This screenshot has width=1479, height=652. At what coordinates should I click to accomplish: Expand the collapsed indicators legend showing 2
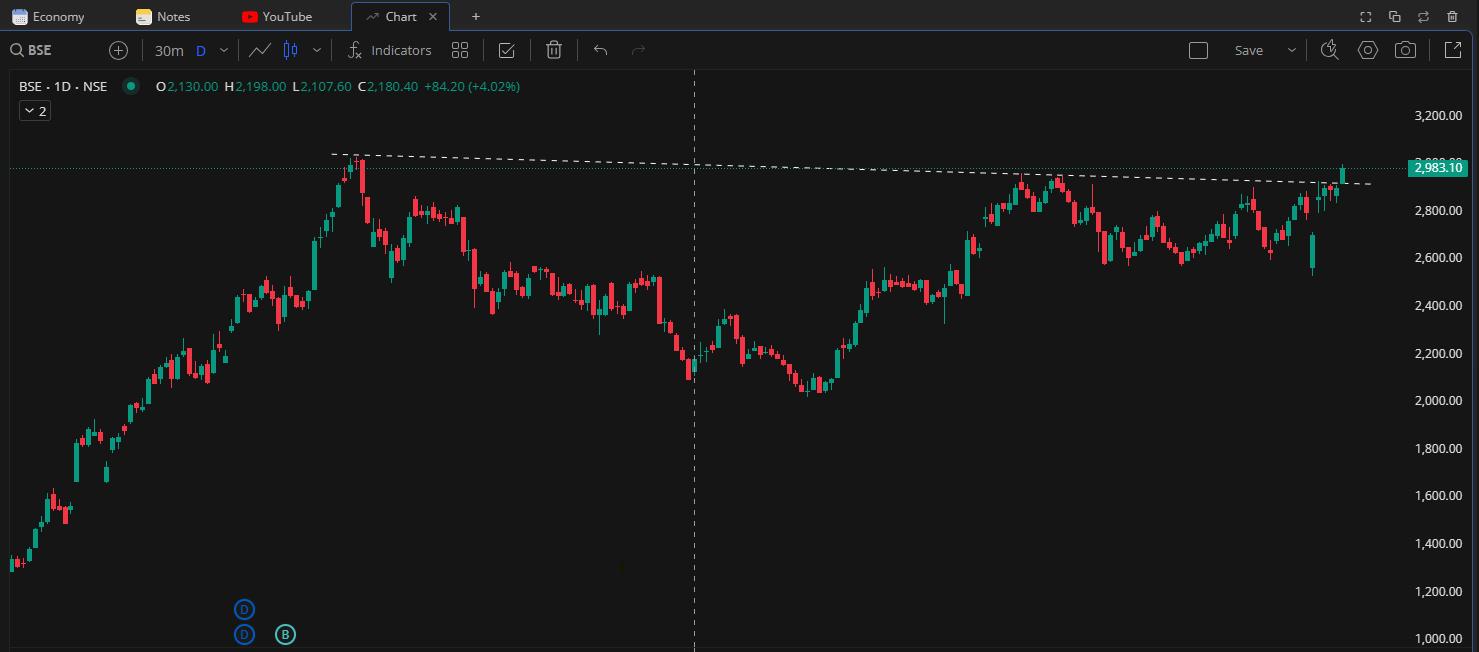click(35, 111)
